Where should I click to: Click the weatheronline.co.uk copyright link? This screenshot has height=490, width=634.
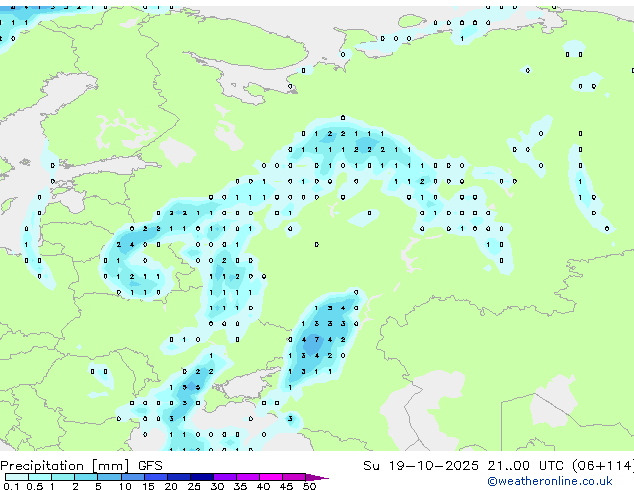coord(550,481)
